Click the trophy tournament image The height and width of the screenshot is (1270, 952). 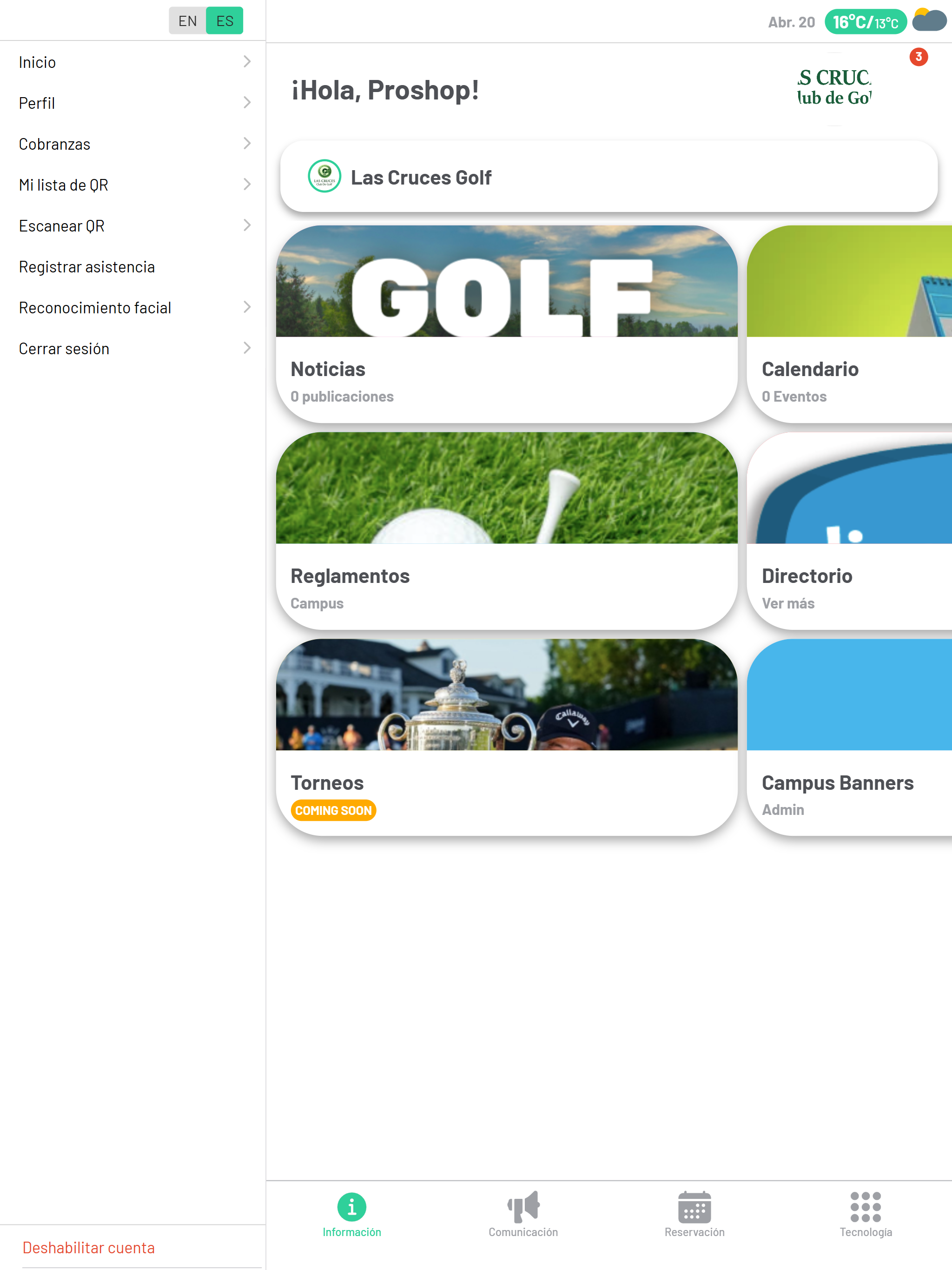point(506,695)
